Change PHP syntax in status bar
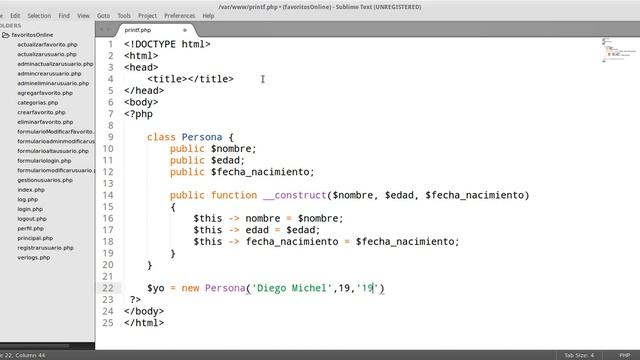The height and width of the screenshot is (360, 640). tap(624, 355)
